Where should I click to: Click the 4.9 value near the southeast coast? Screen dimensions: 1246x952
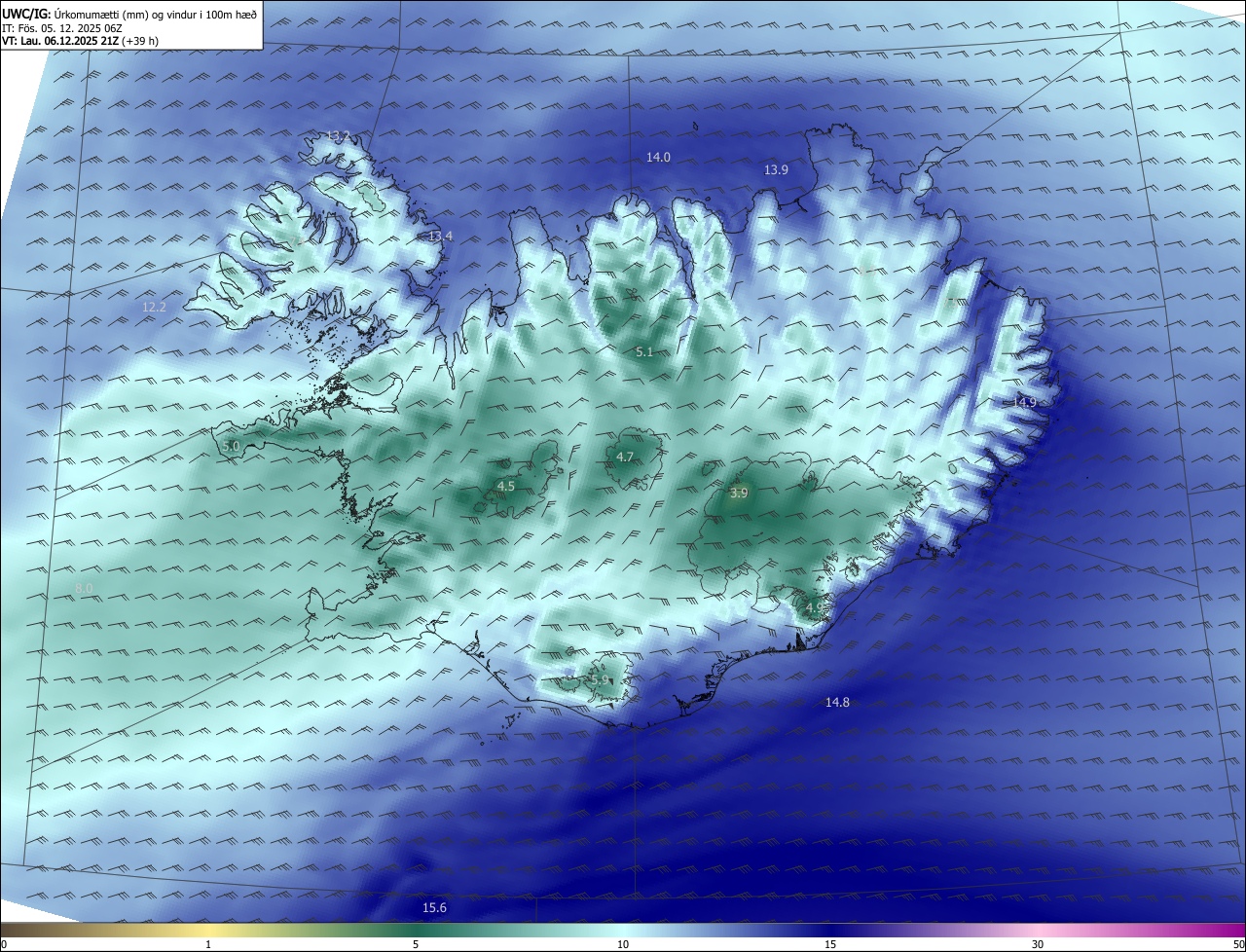(x=814, y=607)
